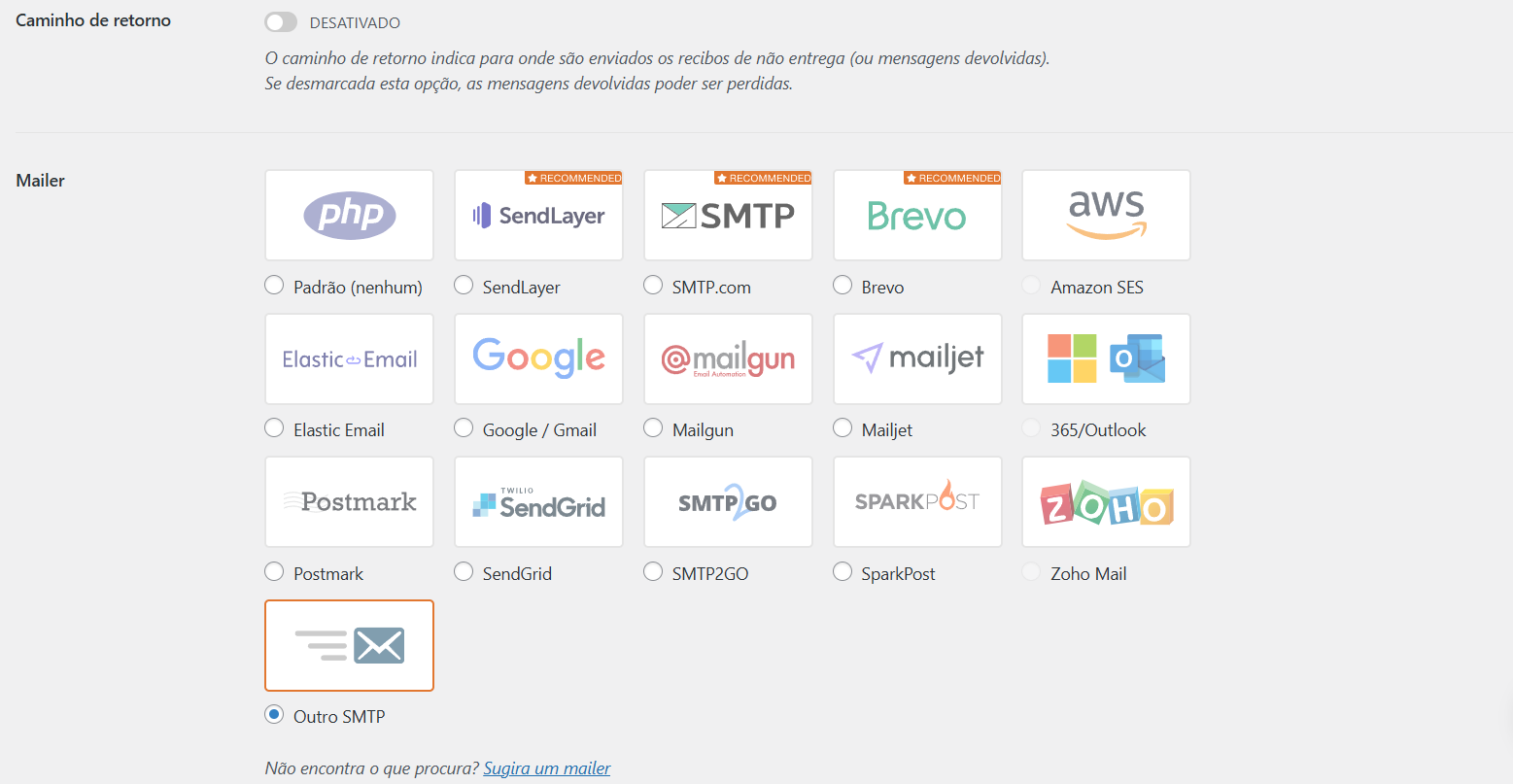This screenshot has width=1513, height=784.
Task: Select the Brevo logo tile
Action: pyautogui.click(x=917, y=216)
